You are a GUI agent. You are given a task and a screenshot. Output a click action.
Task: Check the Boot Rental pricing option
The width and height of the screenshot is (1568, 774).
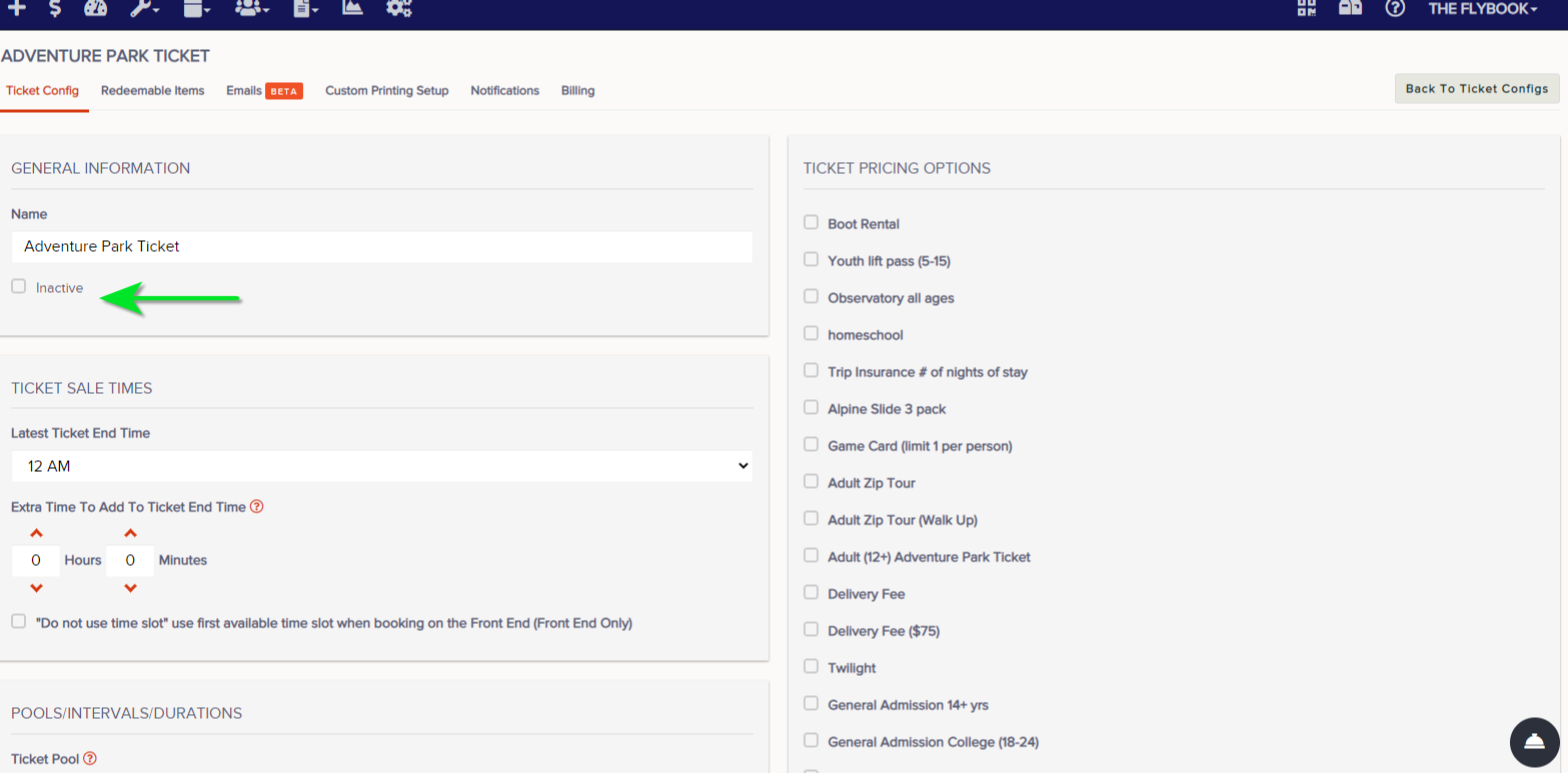(x=811, y=222)
